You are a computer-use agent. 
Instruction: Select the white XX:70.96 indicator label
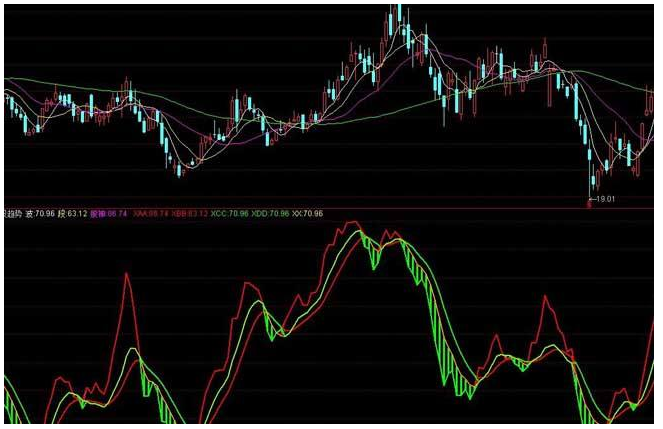pyautogui.click(x=307, y=214)
